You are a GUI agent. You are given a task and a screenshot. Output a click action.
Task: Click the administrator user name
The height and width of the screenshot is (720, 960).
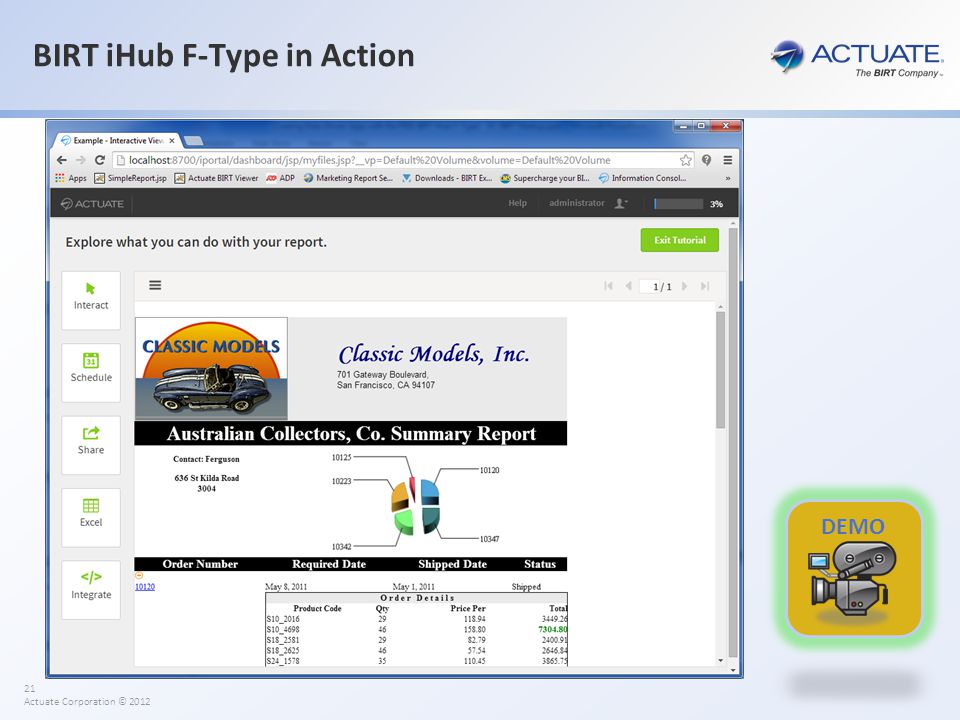tap(577, 203)
